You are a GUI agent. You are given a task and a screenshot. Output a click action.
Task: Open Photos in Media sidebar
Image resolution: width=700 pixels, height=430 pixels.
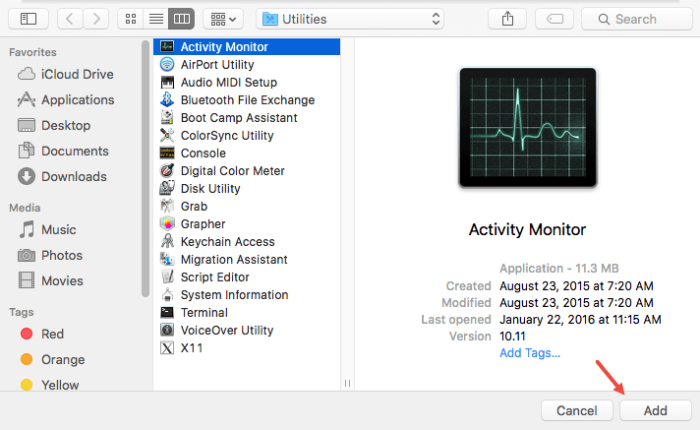50,255
